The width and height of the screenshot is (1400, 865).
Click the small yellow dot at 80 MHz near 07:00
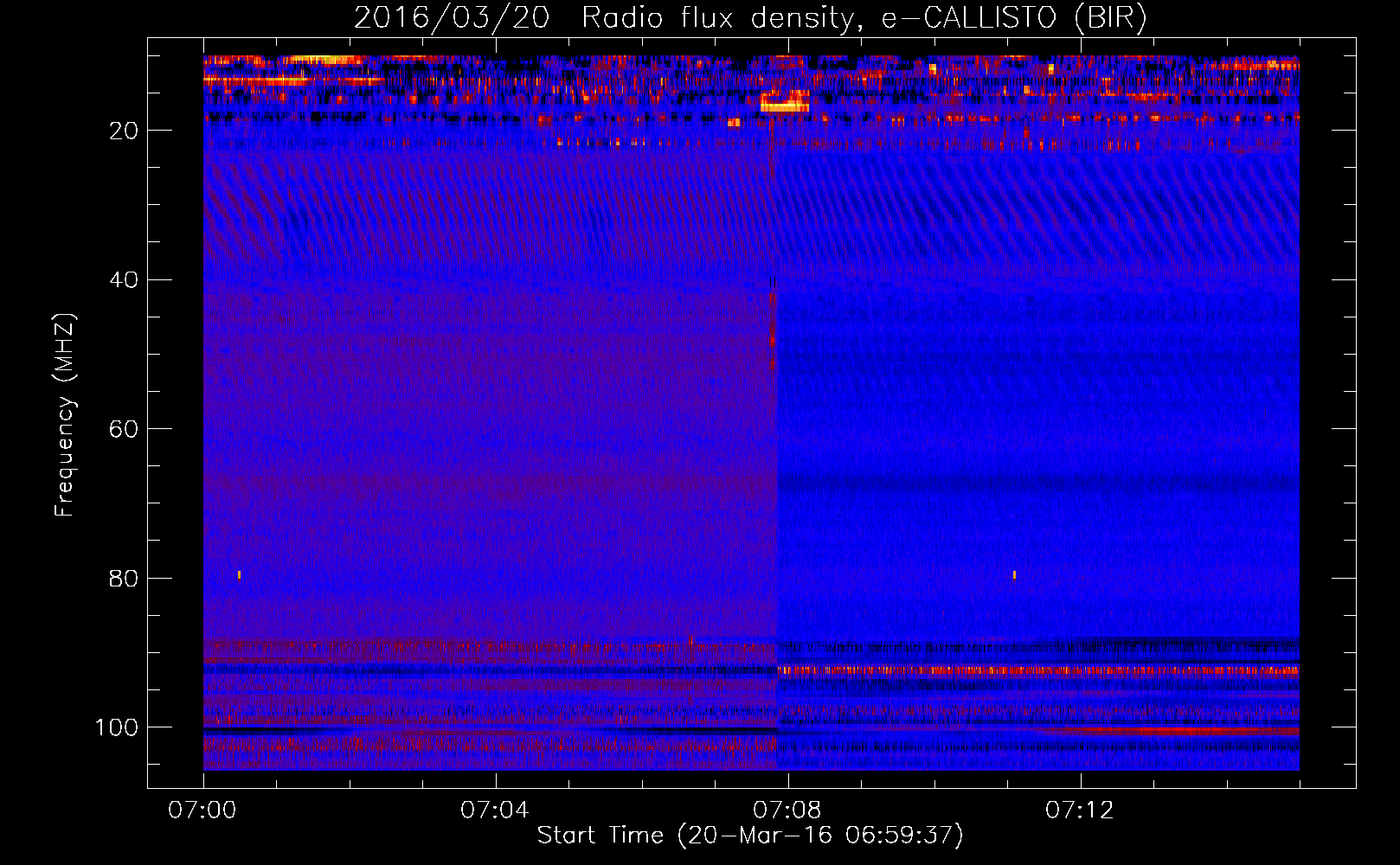click(239, 574)
